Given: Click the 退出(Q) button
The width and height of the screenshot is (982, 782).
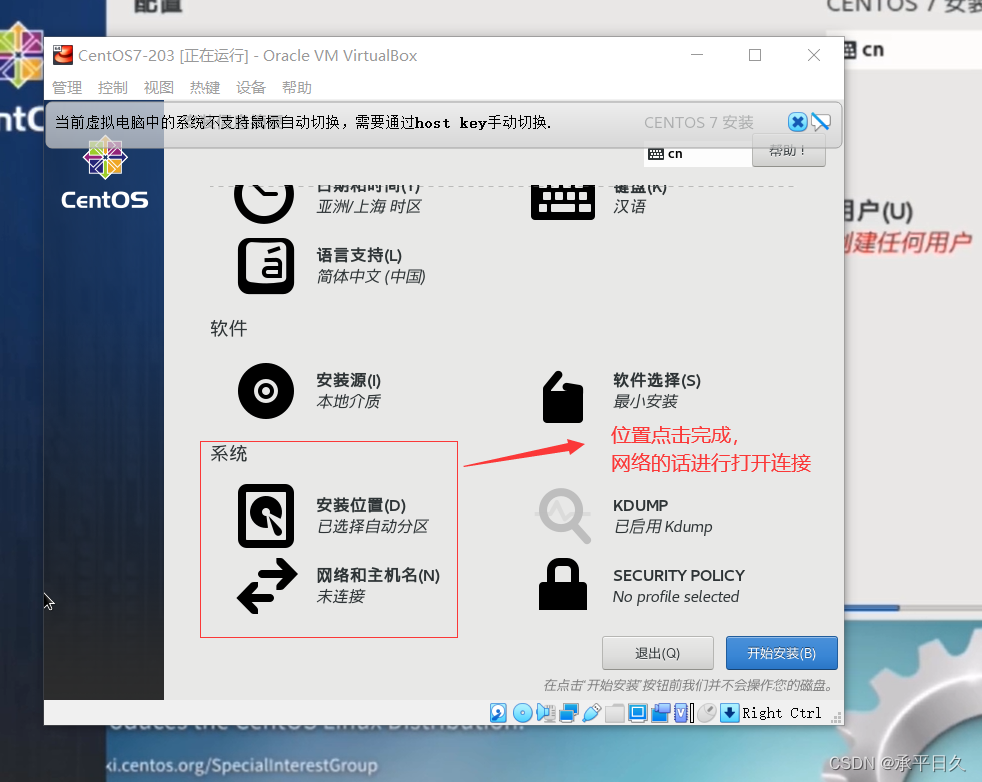Looking at the screenshot, I should point(658,653).
